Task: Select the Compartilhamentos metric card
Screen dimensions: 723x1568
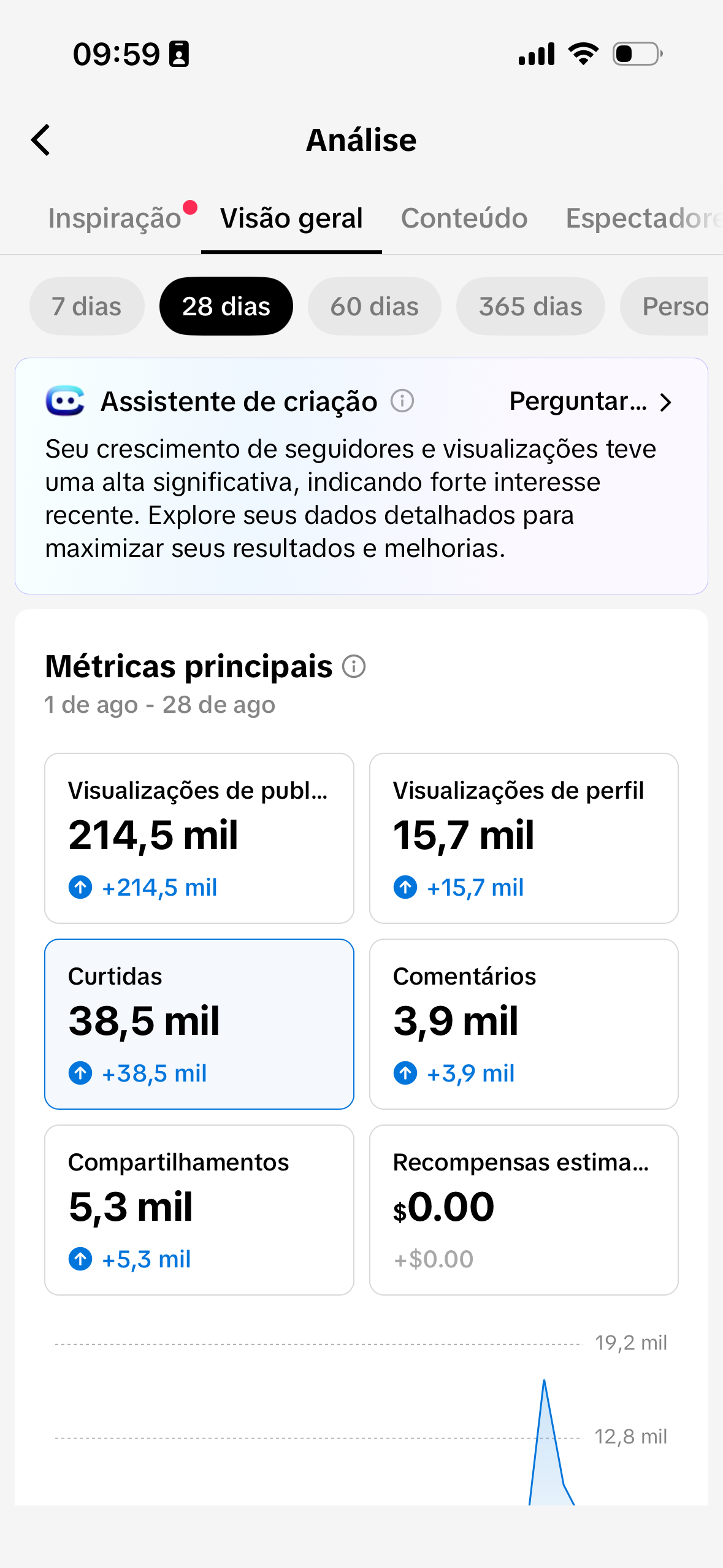Action: [199, 1210]
